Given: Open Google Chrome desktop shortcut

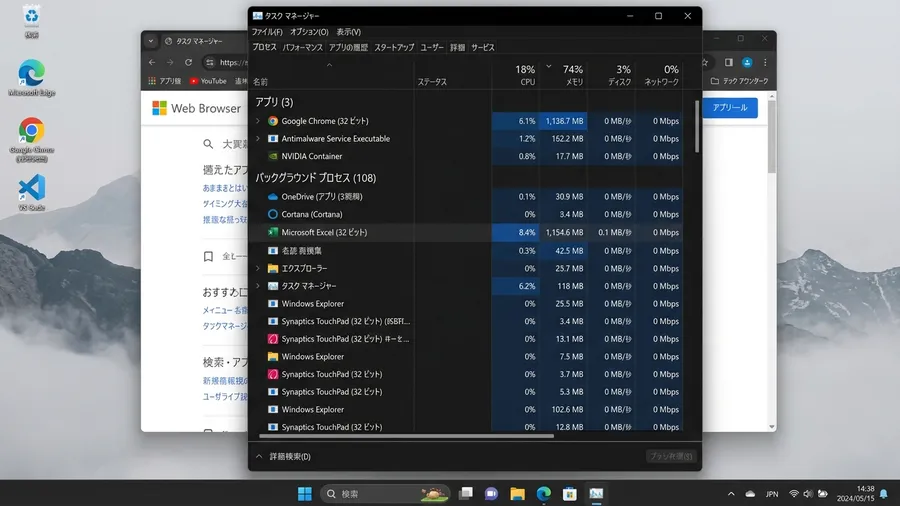Looking at the screenshot, I should [32, 139].
